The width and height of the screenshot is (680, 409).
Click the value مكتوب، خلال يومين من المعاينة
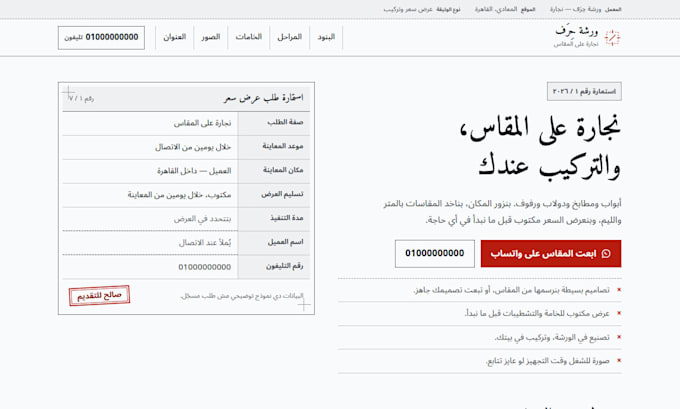[x=179, y=195]
